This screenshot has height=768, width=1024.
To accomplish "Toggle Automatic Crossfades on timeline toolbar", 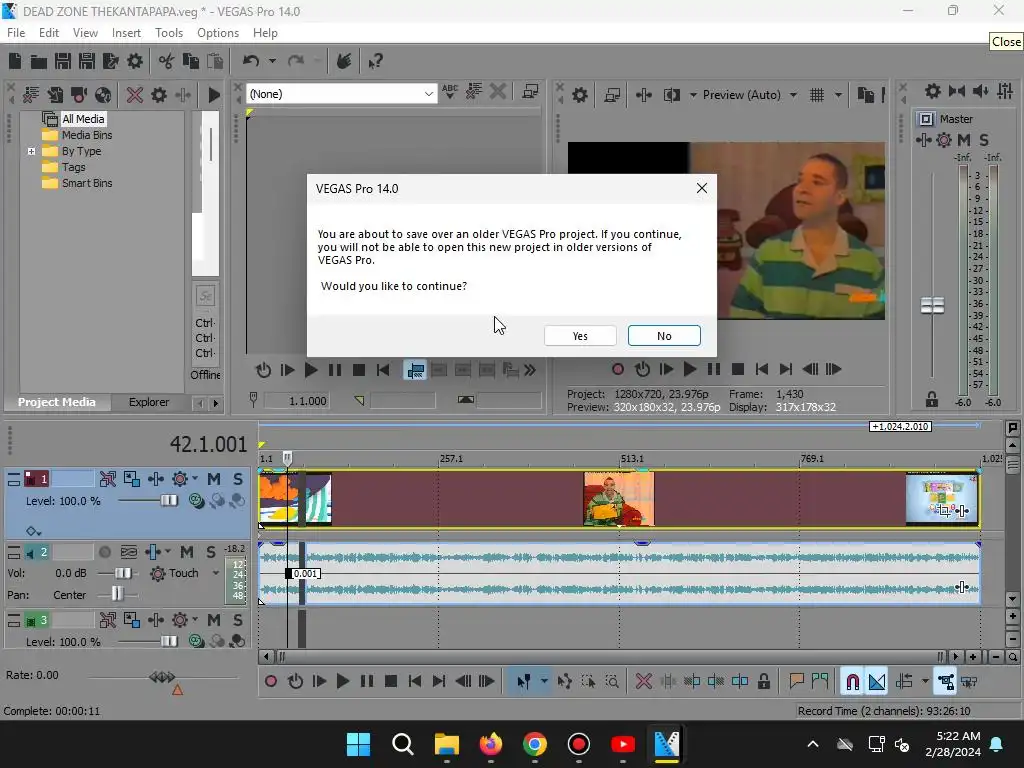I will click(877, 682).
